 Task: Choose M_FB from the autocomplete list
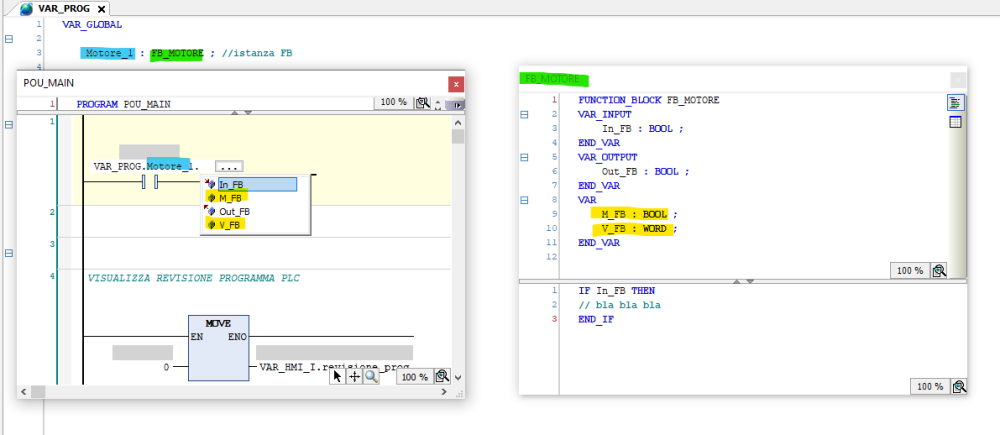point(230,198)
